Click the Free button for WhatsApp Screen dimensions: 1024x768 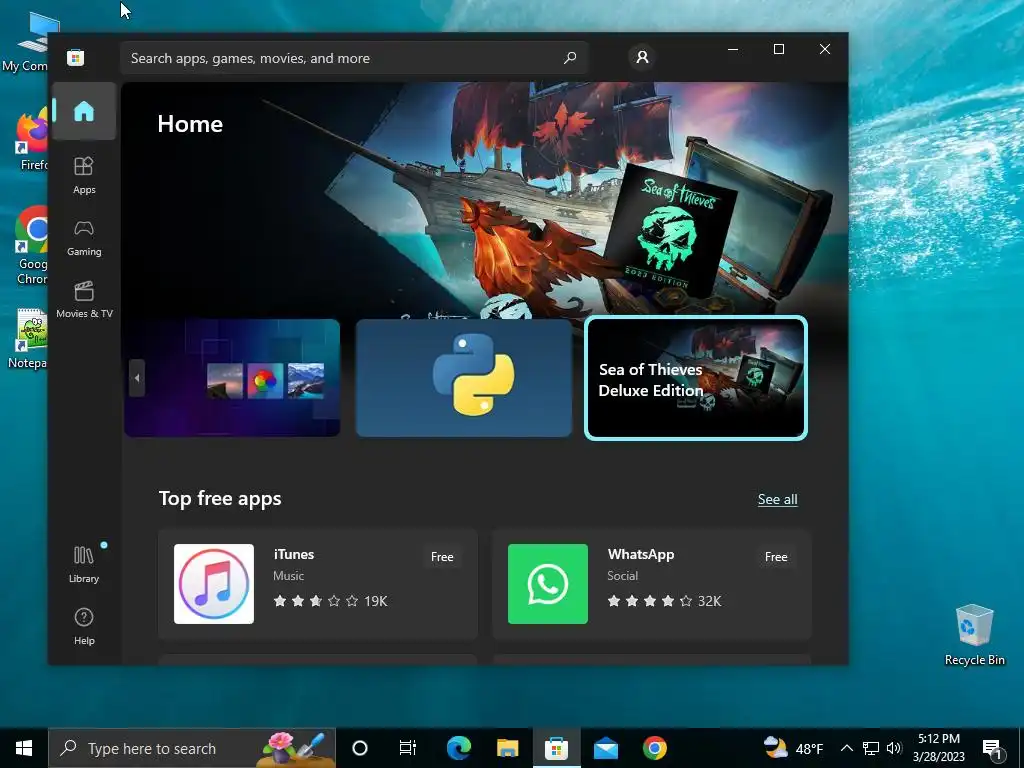click(x=776, y=557)
